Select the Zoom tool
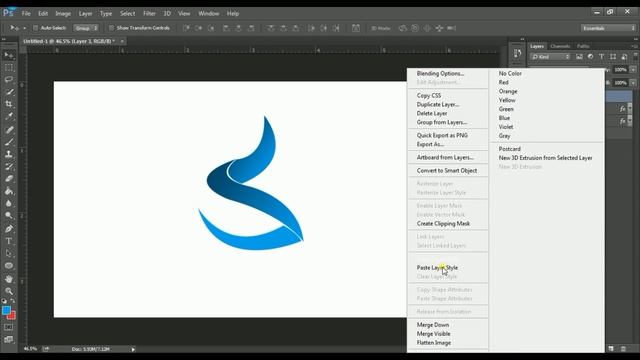This screenshot has width=640, height=360. (9, 291)
